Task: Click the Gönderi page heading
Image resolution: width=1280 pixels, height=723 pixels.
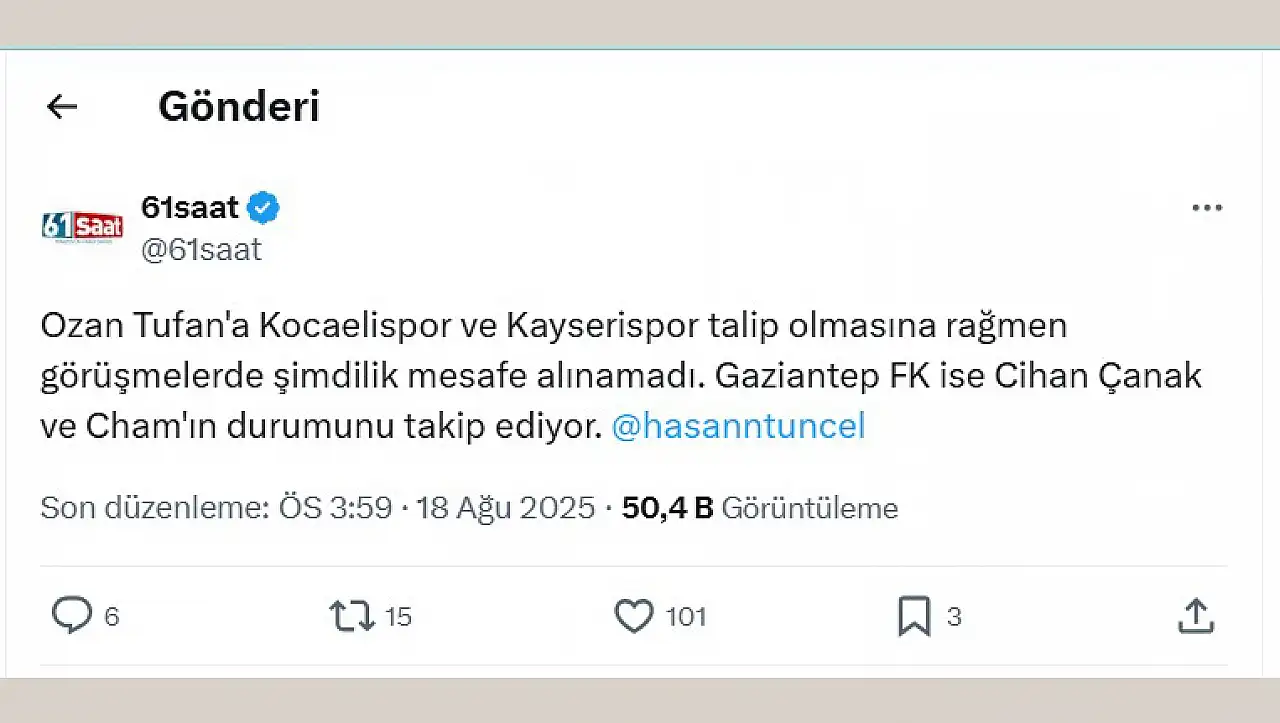Action: [x=239, y=107]
